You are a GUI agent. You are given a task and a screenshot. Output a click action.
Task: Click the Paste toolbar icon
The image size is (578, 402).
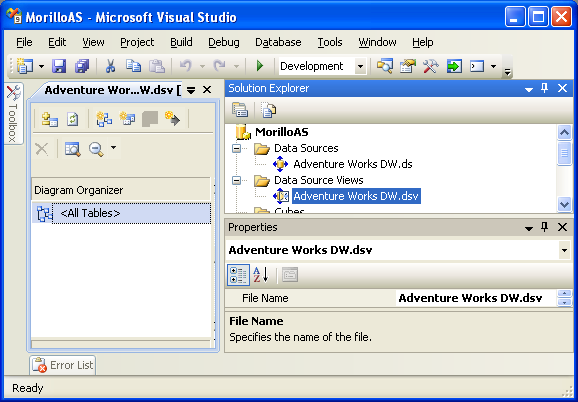(156, 66)
